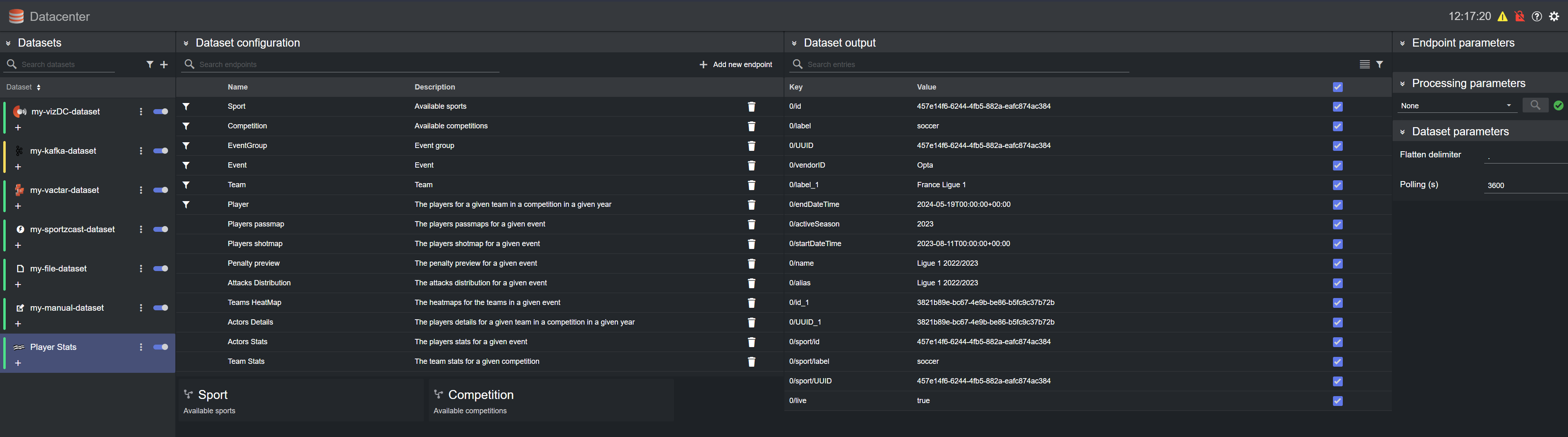This screenshot has height=437, width=1568.
Task: Open the settings gear in top bar
Action: 1554,16
